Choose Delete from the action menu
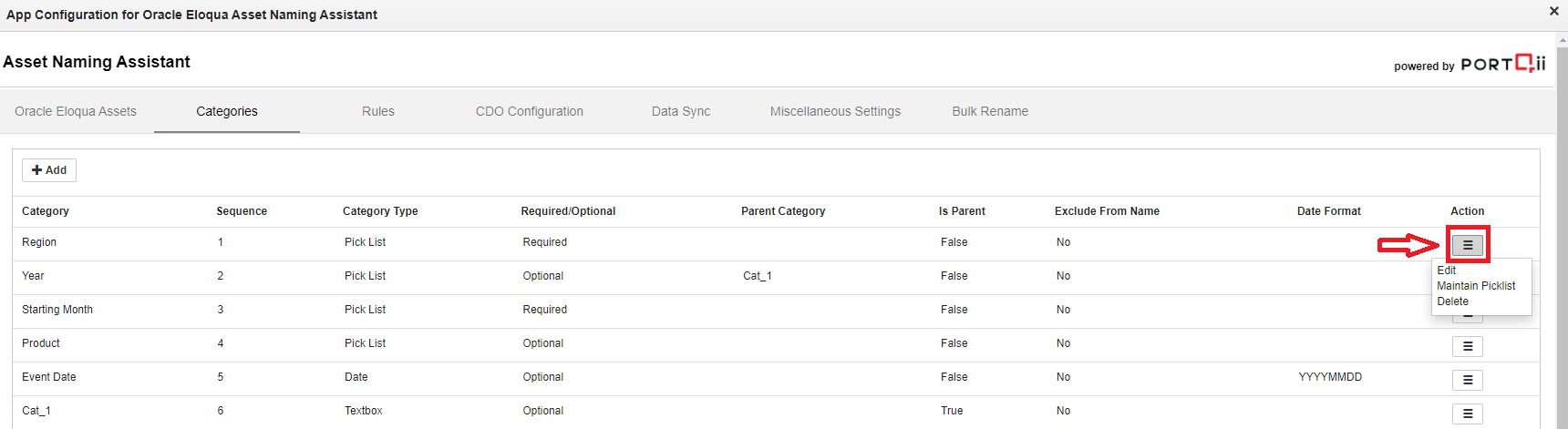 tap(1452, 301)
